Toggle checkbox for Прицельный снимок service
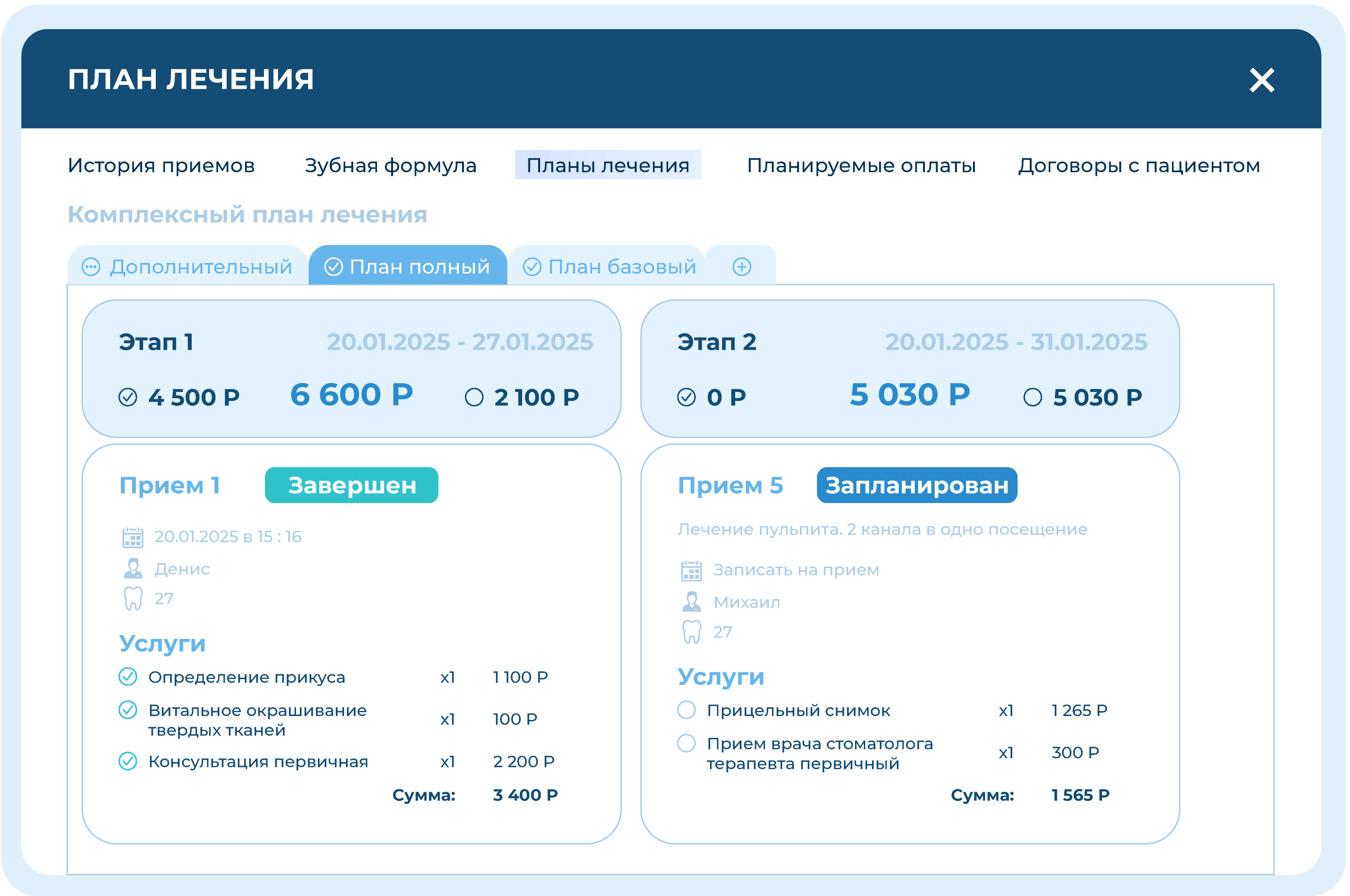The width and height of the screenshot is (1350, 896). pyautogui.click(x=686, y=710)
